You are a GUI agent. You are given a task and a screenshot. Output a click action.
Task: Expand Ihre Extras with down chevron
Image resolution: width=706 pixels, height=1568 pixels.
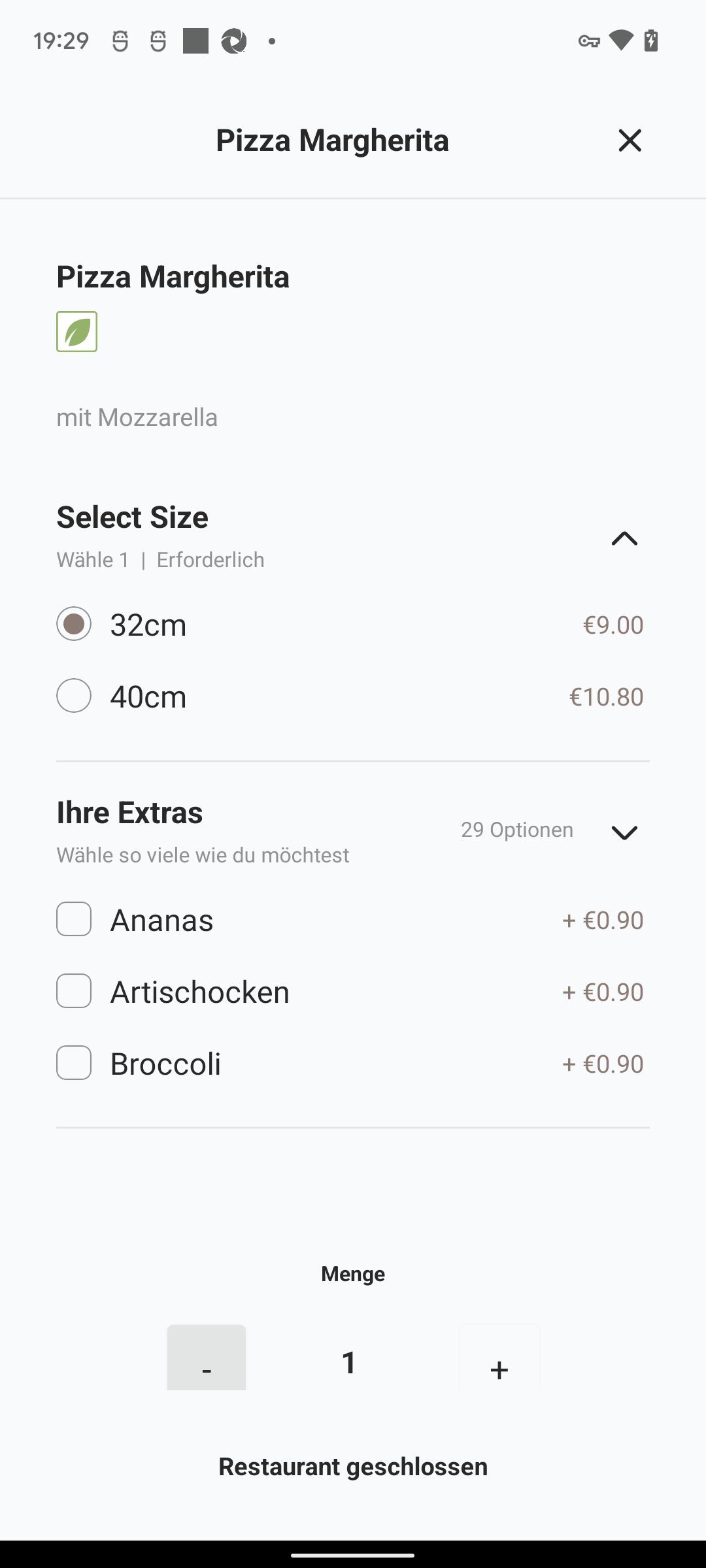pos(624,832)
